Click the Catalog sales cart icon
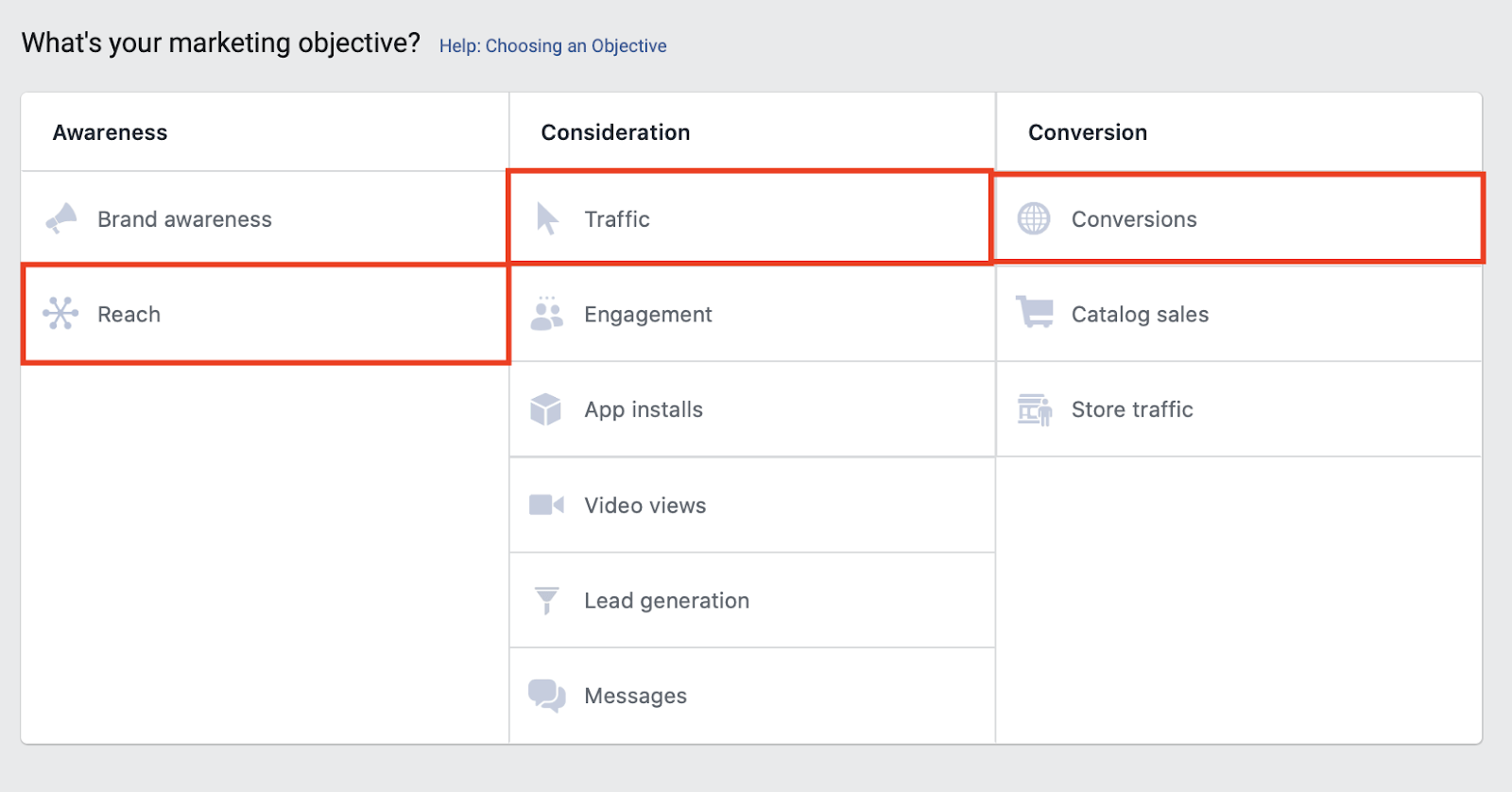 1034,312
